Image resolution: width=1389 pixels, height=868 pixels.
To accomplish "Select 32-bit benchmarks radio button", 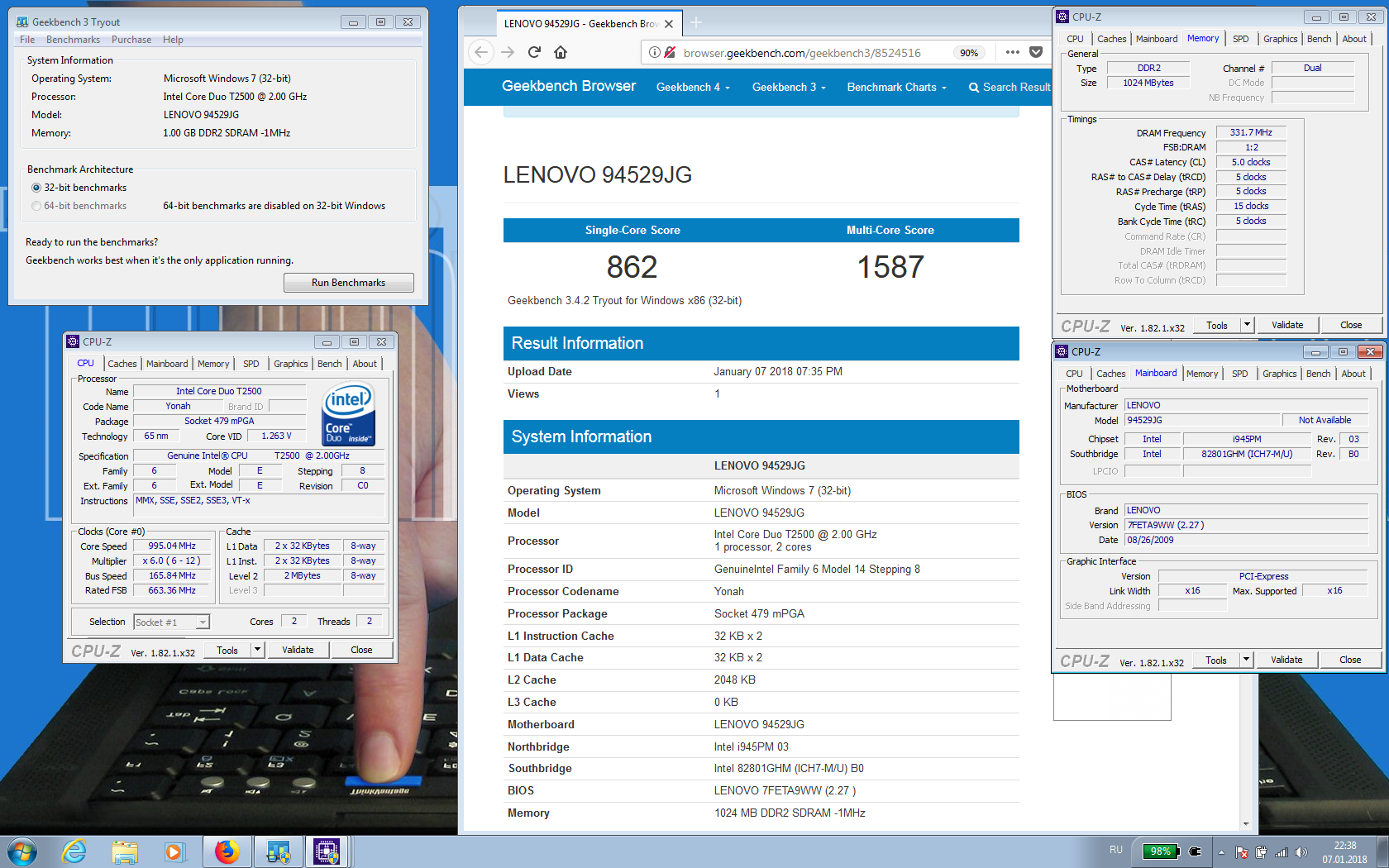I will pos(36,188).
